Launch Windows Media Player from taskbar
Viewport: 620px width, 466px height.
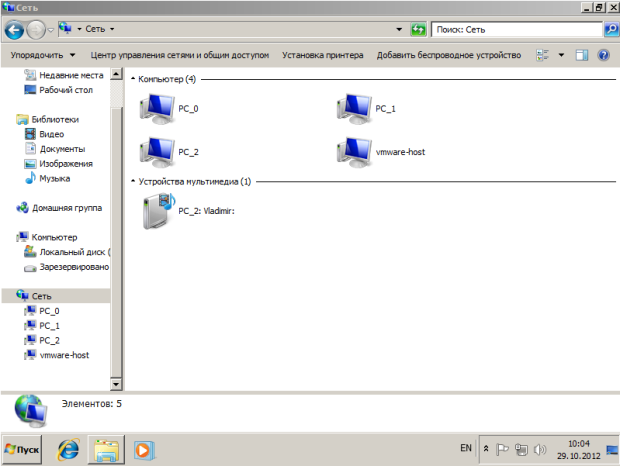(x=144, y=450)
